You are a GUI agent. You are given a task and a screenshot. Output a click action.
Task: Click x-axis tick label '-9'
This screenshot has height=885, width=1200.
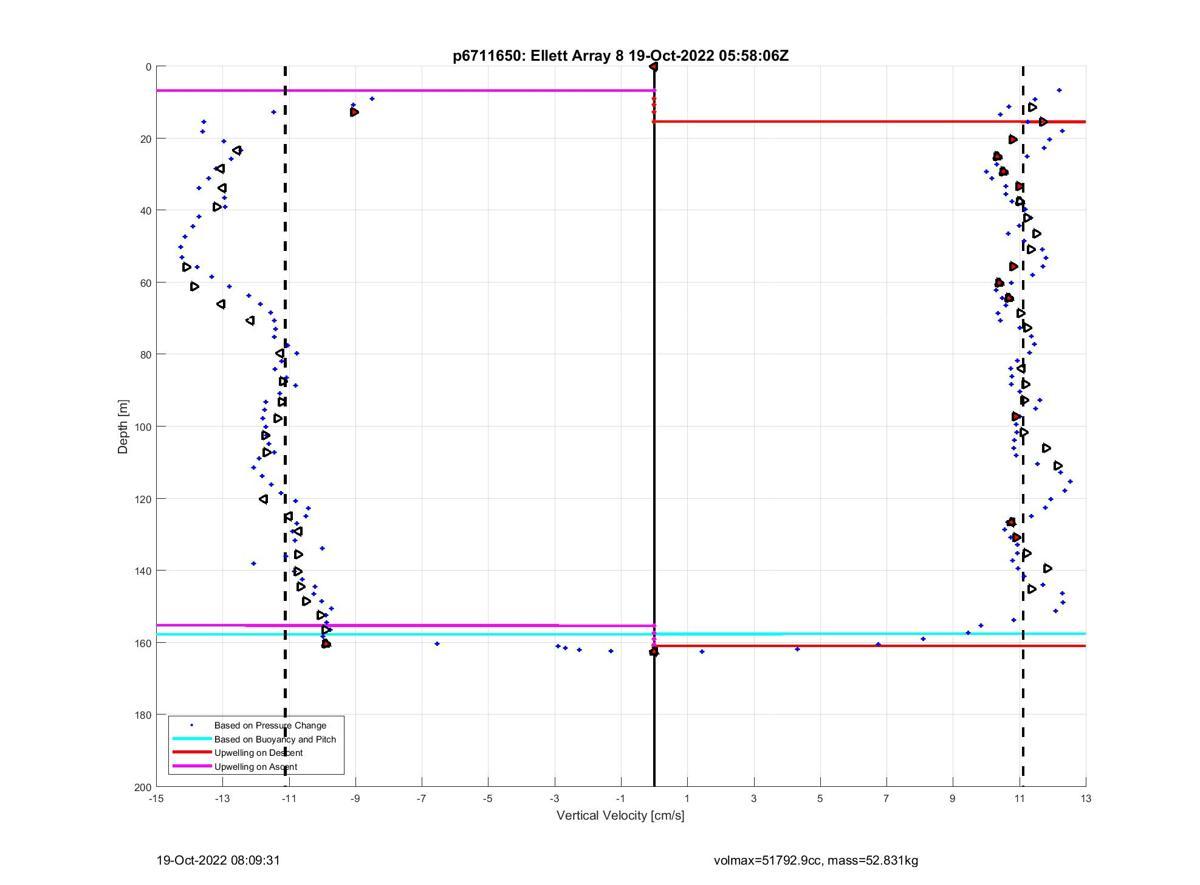pyautogui.click(x=355, y=799)
